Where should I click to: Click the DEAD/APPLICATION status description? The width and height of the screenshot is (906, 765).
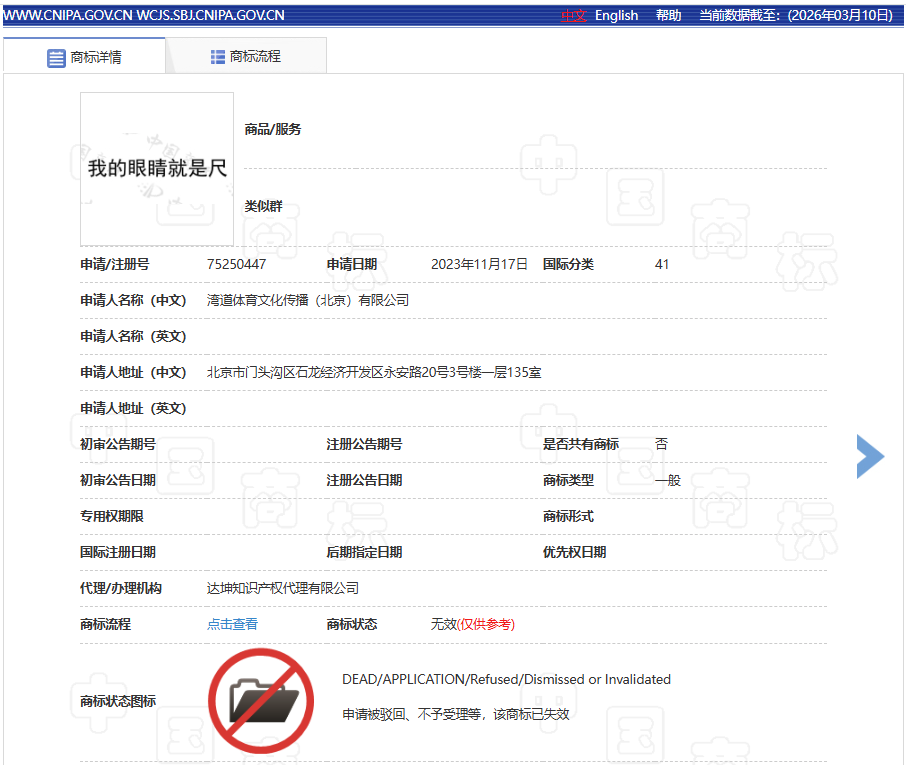tap(506, 679)
